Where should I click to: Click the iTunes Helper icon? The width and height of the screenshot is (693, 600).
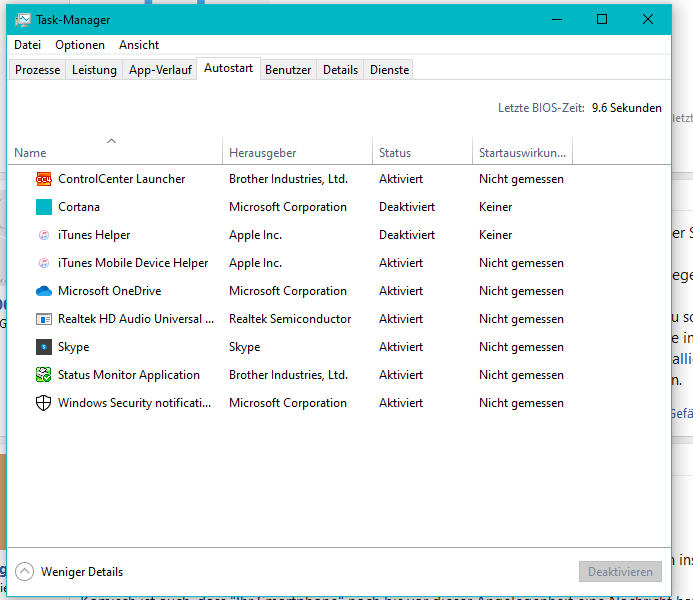click(43, 235)
